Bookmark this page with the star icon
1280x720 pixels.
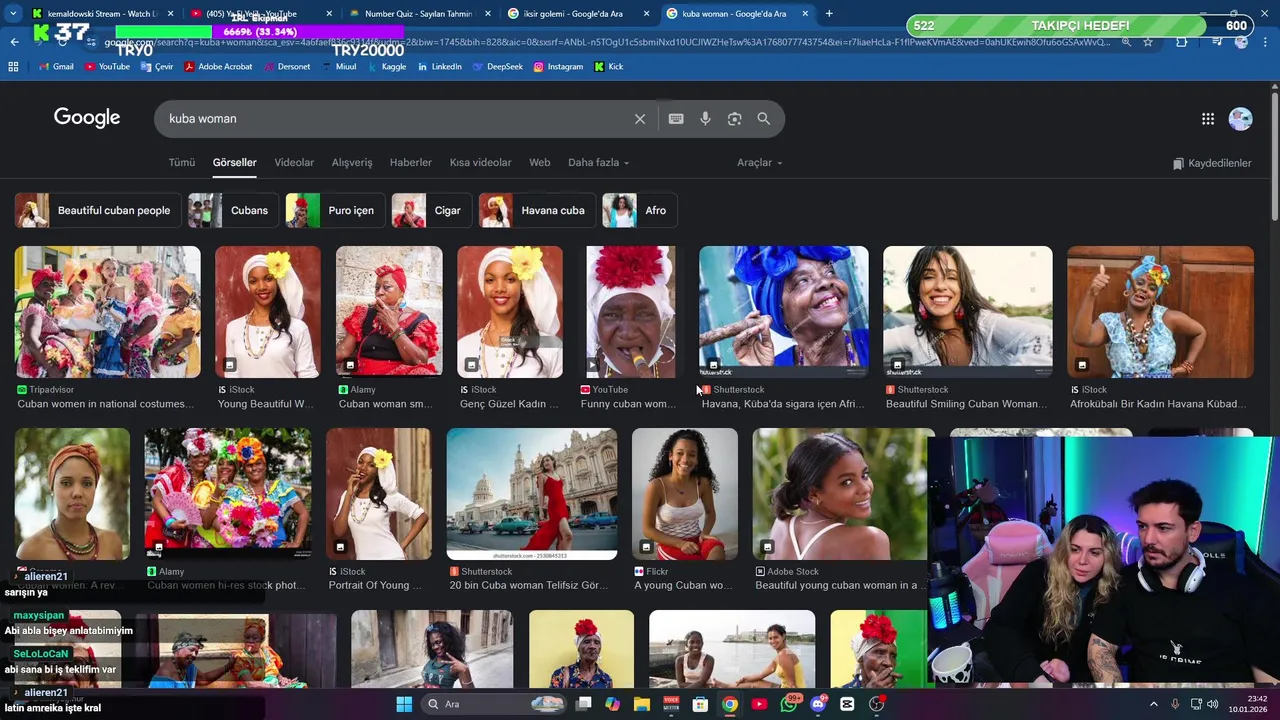[1148, 42]
